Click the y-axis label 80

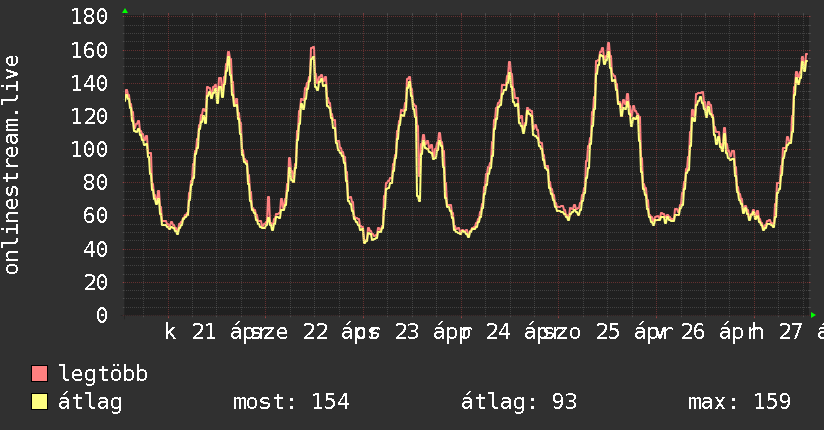[96, 182]
